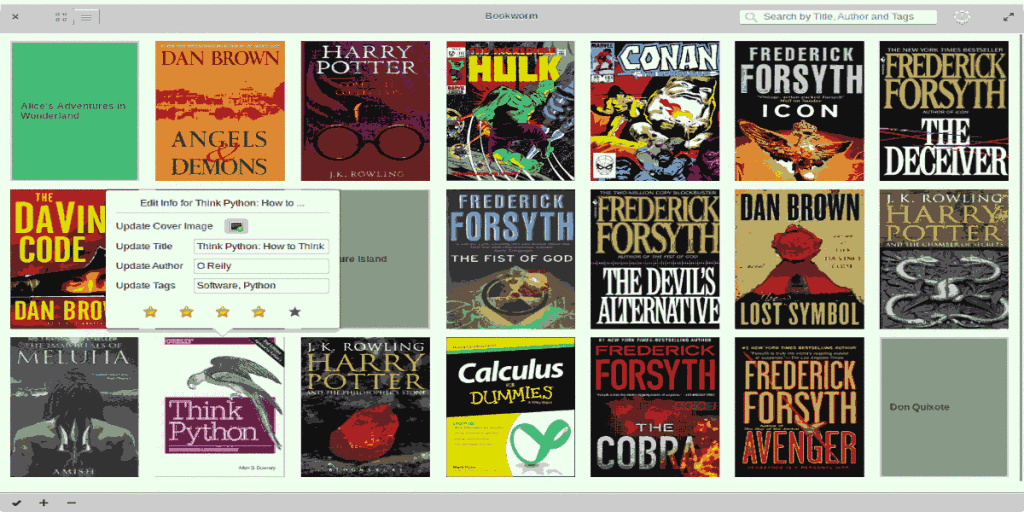Screen dimensions: 1024x512
Task: Remove book using the minus icon
Action: pyautogui.click(x=70, y=502)
